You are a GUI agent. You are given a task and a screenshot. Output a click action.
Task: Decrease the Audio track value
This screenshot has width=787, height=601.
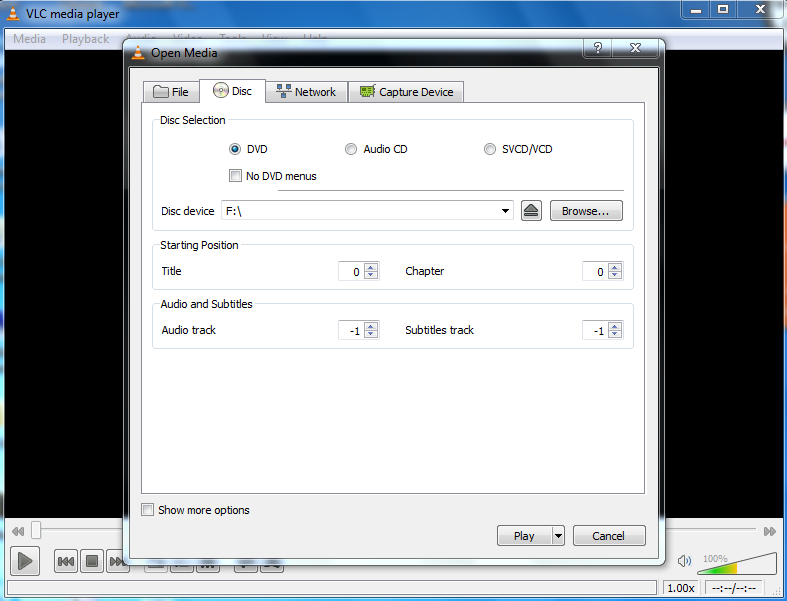click(371, 334)
